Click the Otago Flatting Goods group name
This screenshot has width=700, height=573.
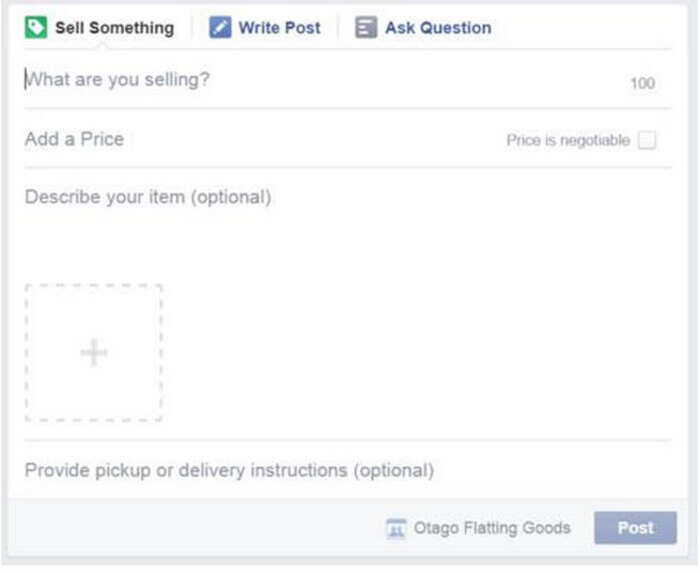492,528
